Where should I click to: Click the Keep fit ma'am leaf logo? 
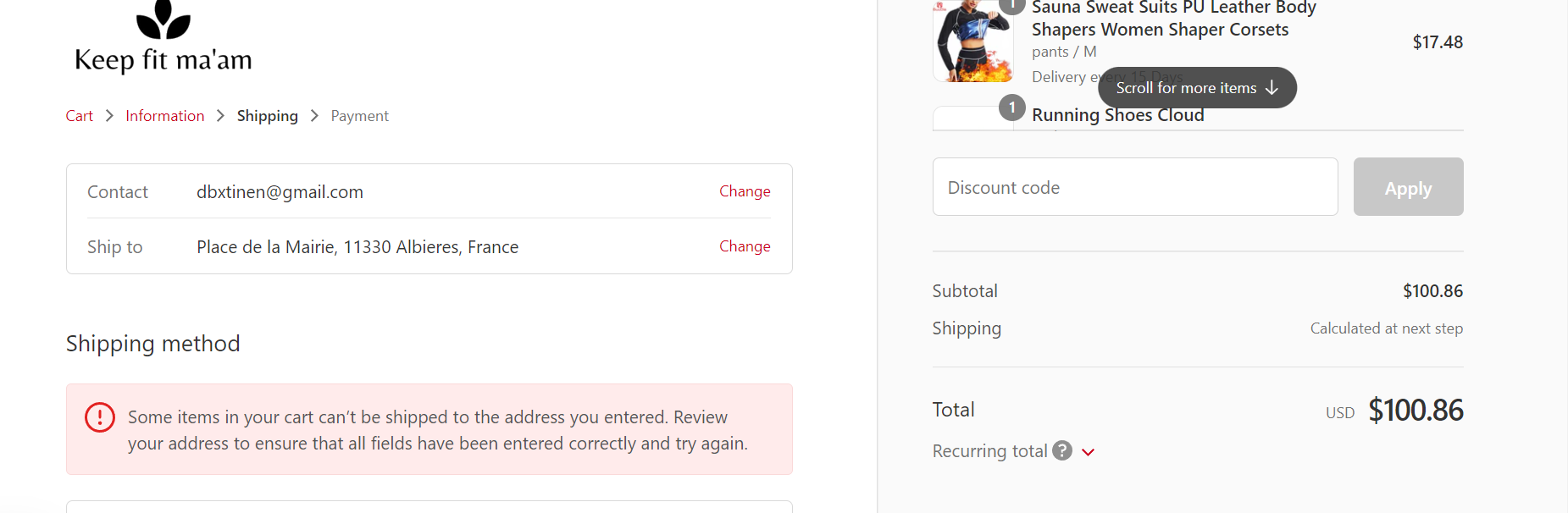click(x=163, y=20)
